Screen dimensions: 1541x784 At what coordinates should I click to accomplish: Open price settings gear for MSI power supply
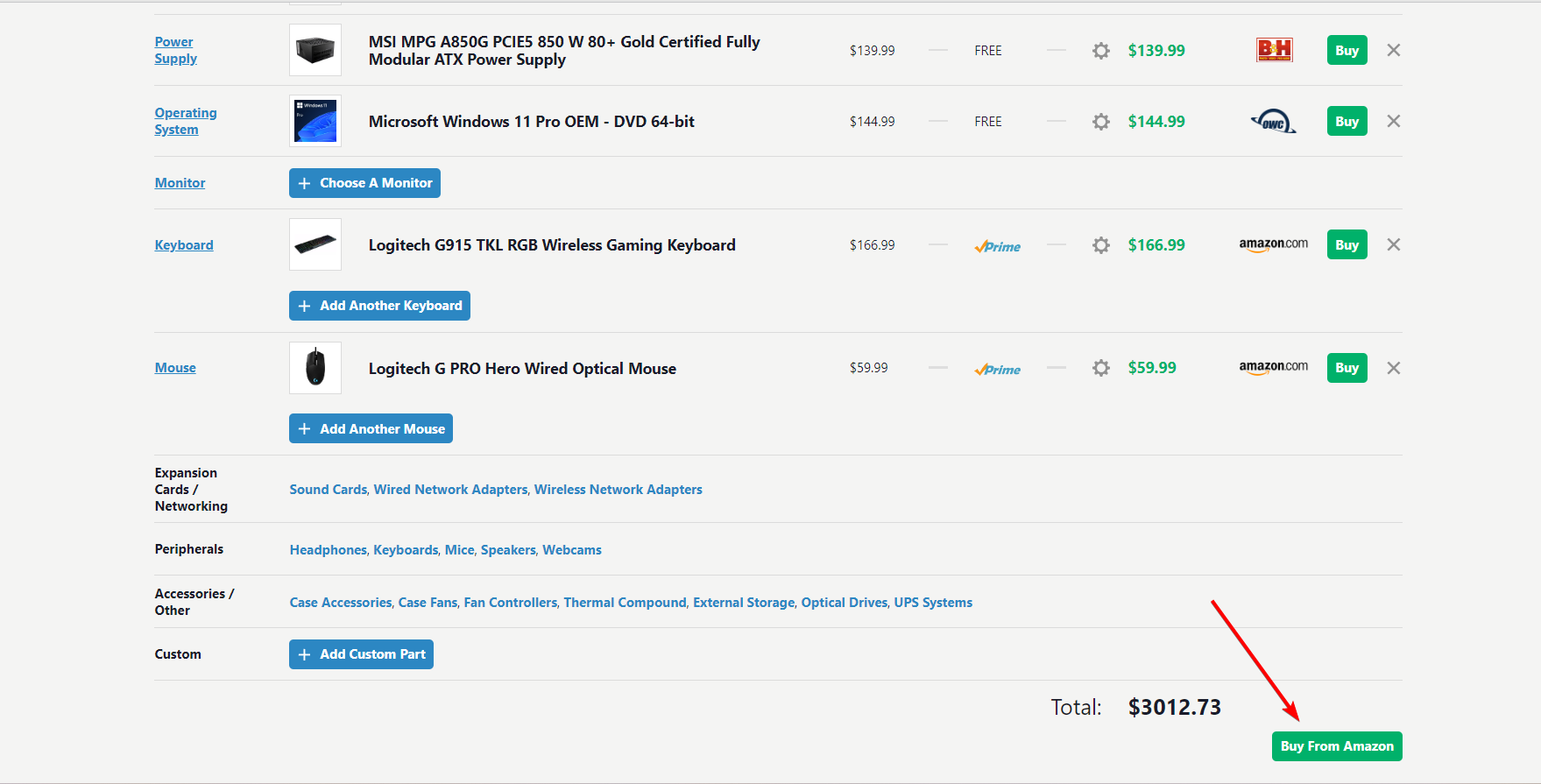click(x=1101, y=51)
